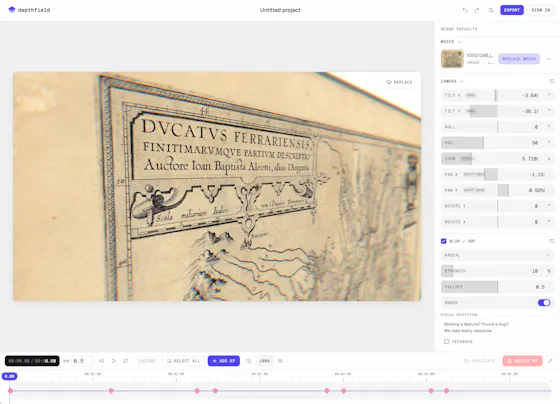The width and height of the screenshot is (560, 404).
Task: Click the timecode display
Action: 32,361
